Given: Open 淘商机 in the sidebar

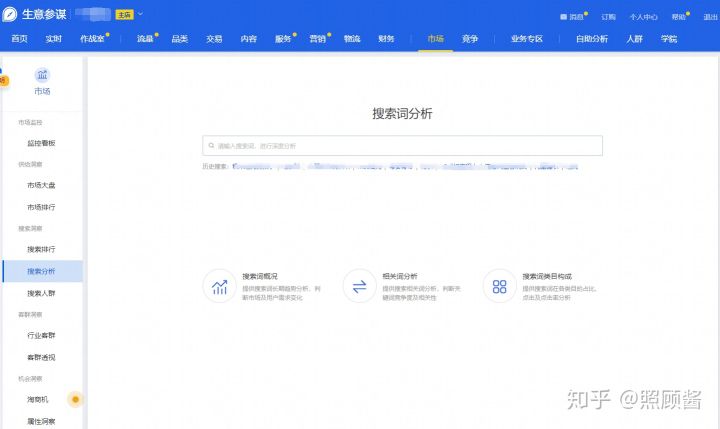Looking at the screenshot, I should coord(38,400).
